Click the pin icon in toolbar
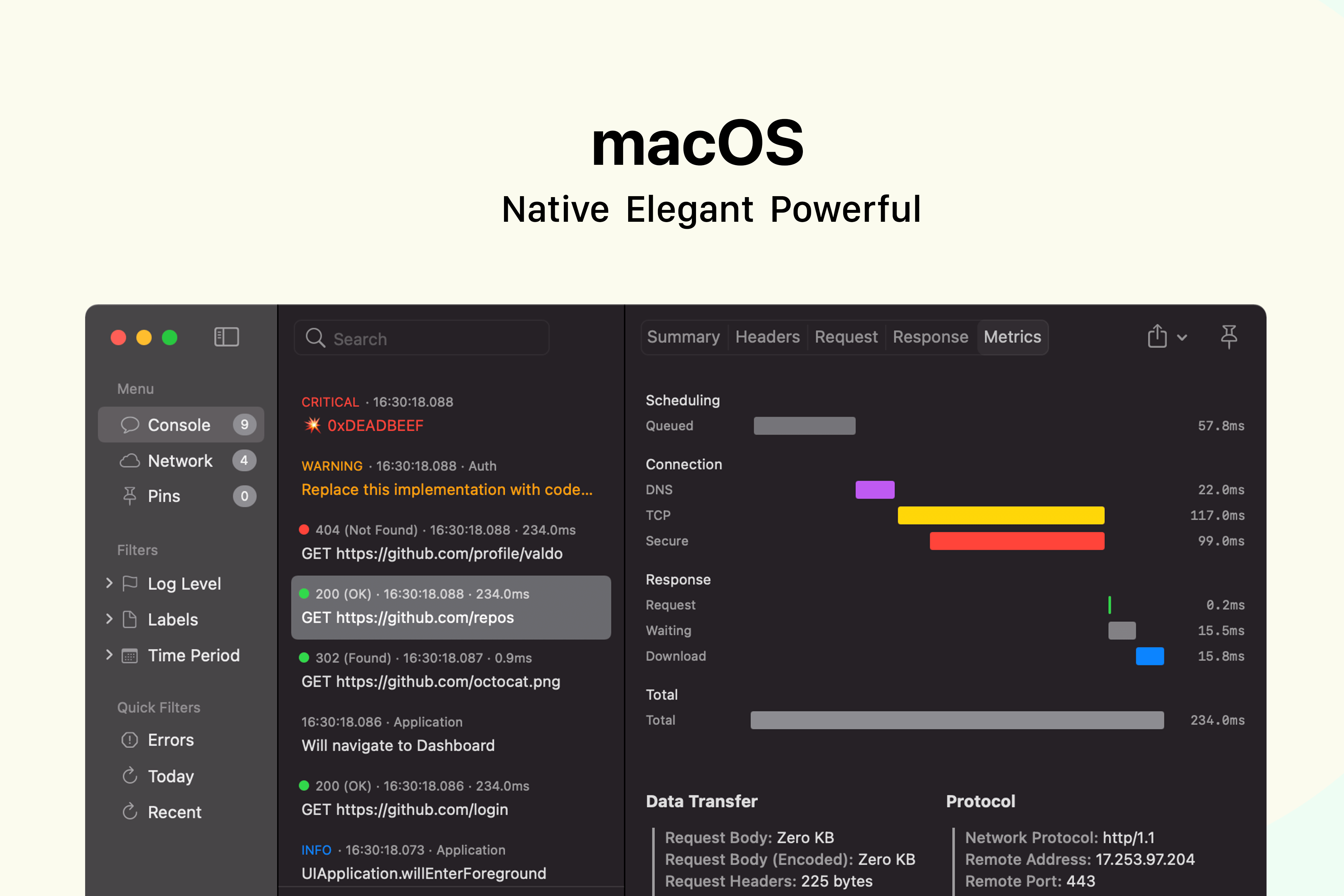The image size is (1344, 896). pos(1228,337)
